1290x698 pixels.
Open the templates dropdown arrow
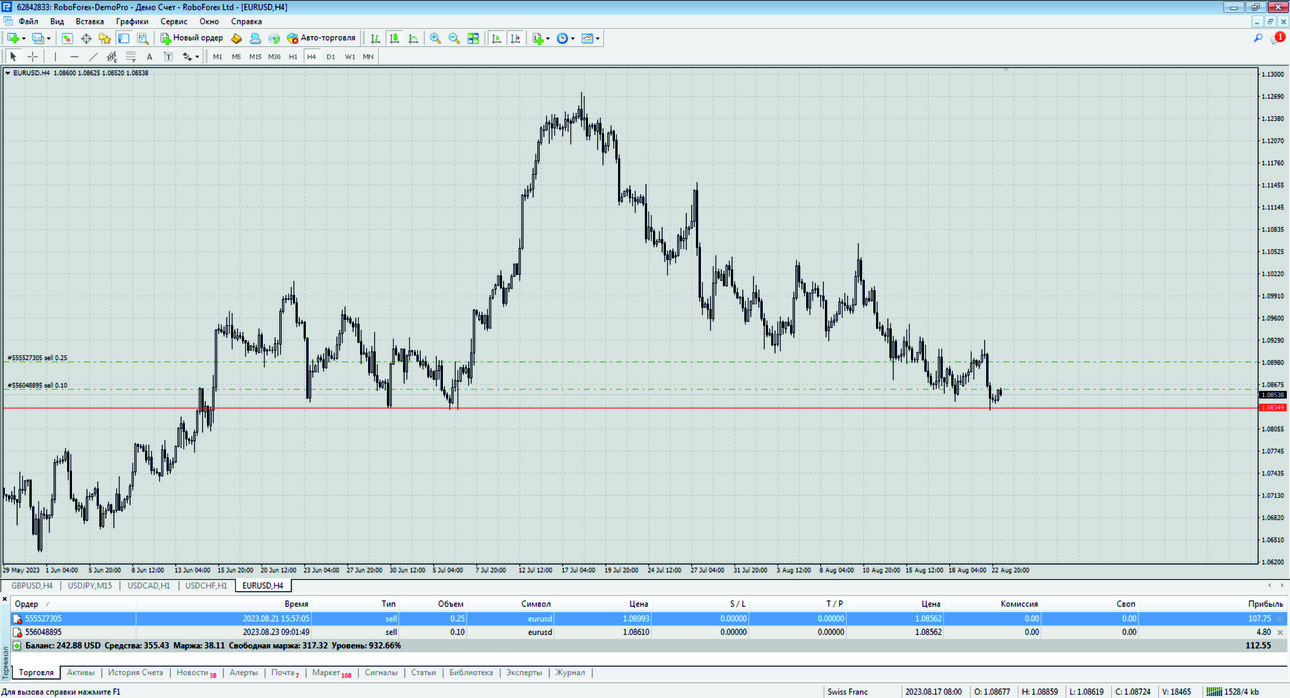click(598, 38)
